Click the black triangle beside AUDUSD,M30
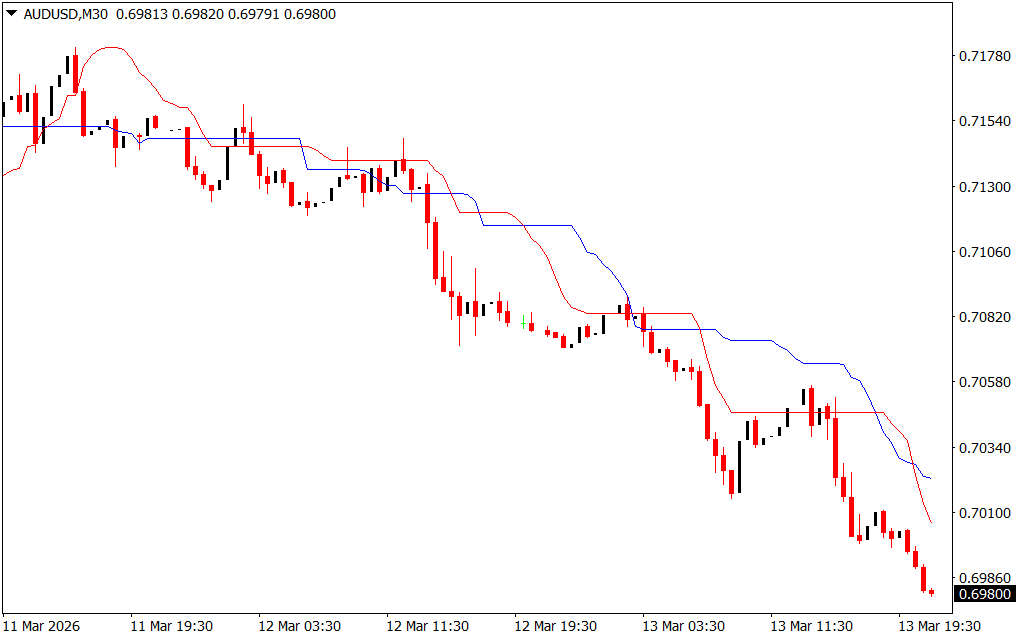This screenshot has height=640, width=1024. click(10, 15)
